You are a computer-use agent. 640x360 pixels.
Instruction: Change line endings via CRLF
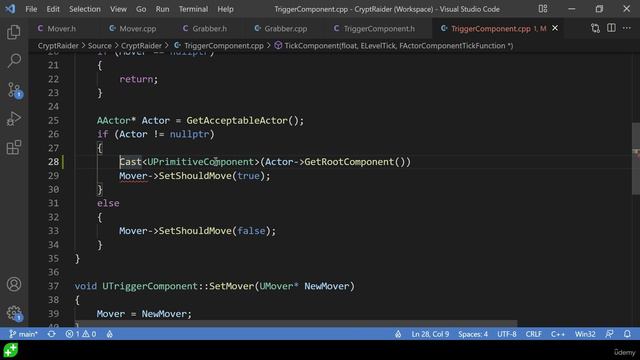[x=533, y=334]
